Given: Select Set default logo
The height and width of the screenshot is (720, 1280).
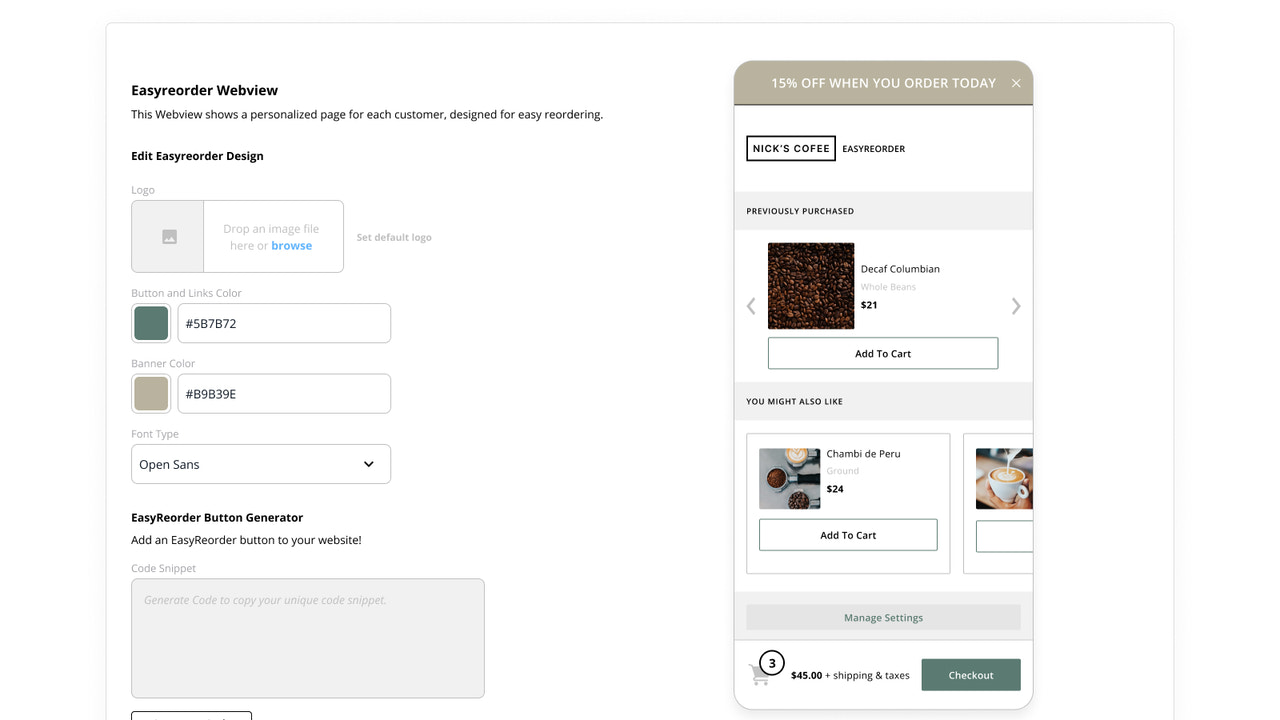Looking at the screenshot, I should point(393,237).
